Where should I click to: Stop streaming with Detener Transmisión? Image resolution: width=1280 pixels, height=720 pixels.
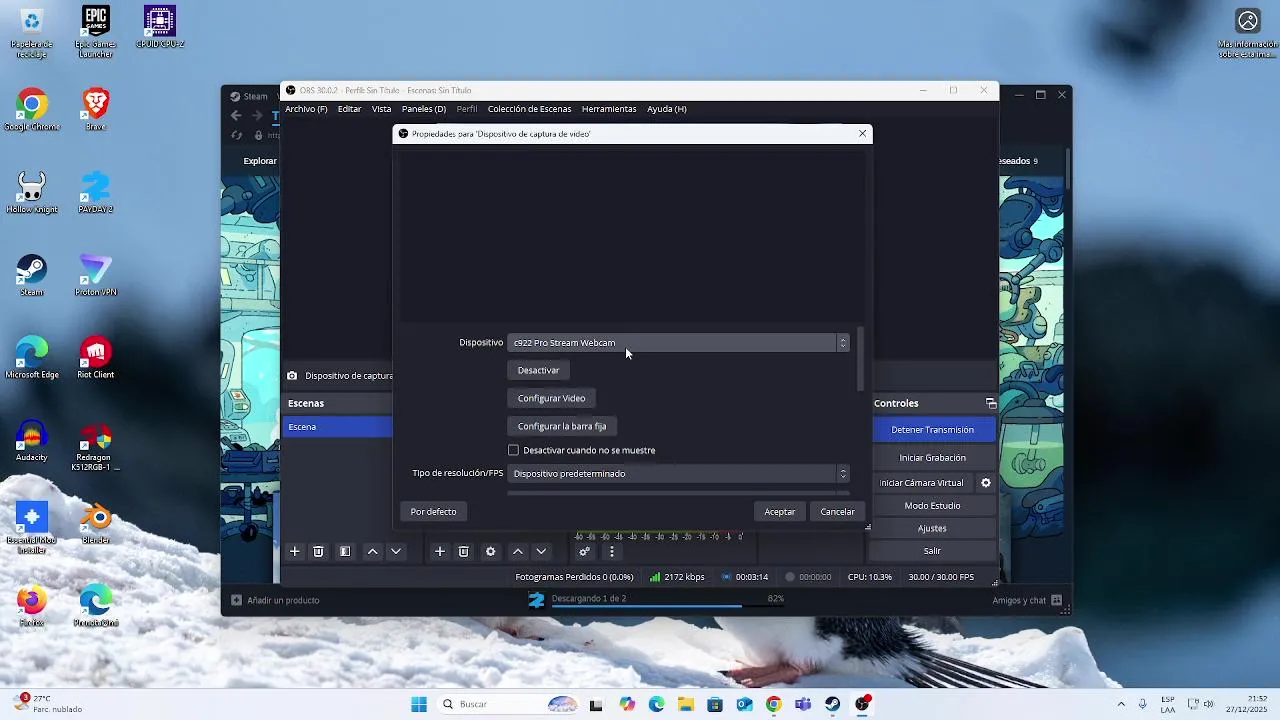click(932, 430)
